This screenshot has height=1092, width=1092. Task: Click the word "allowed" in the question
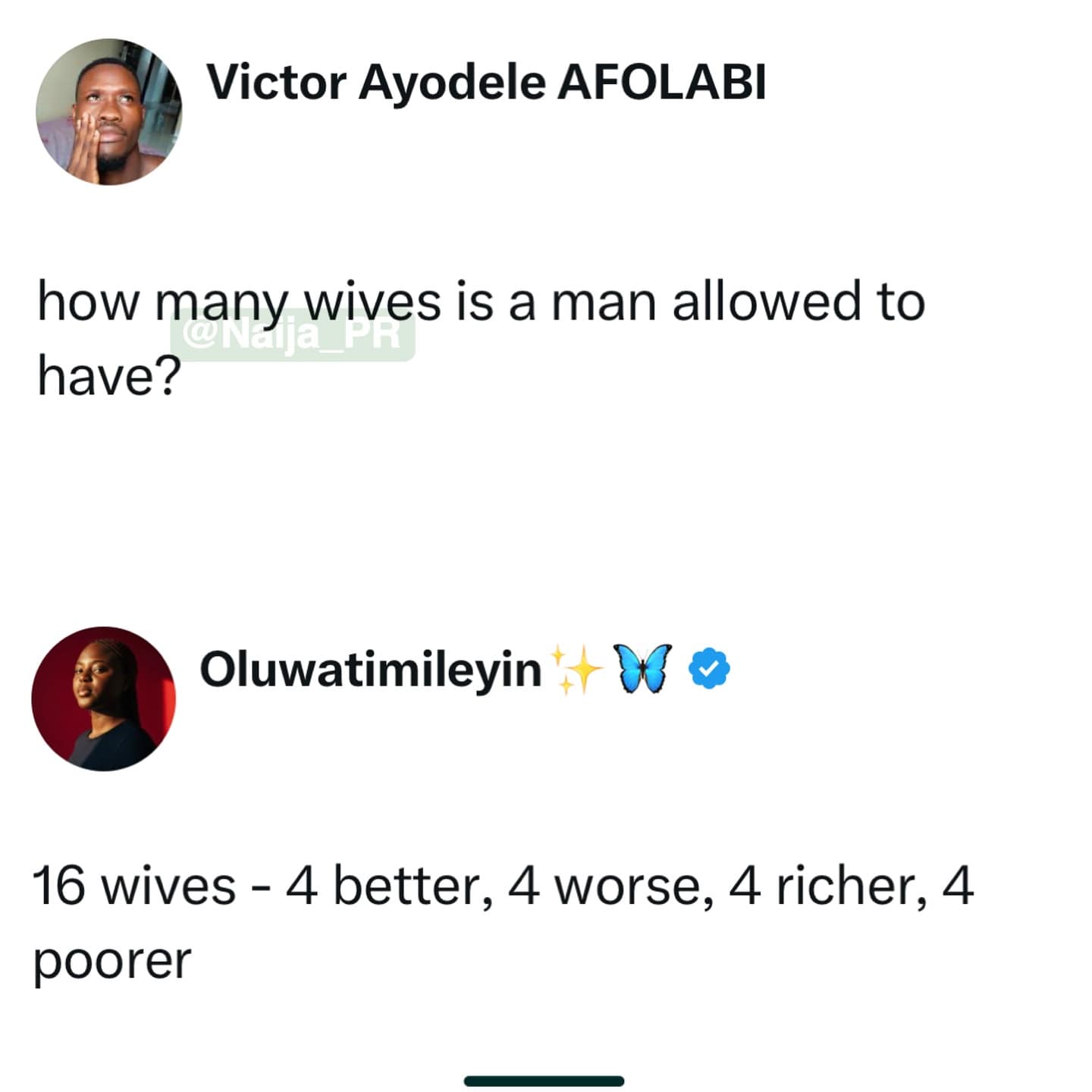point(767,302)
